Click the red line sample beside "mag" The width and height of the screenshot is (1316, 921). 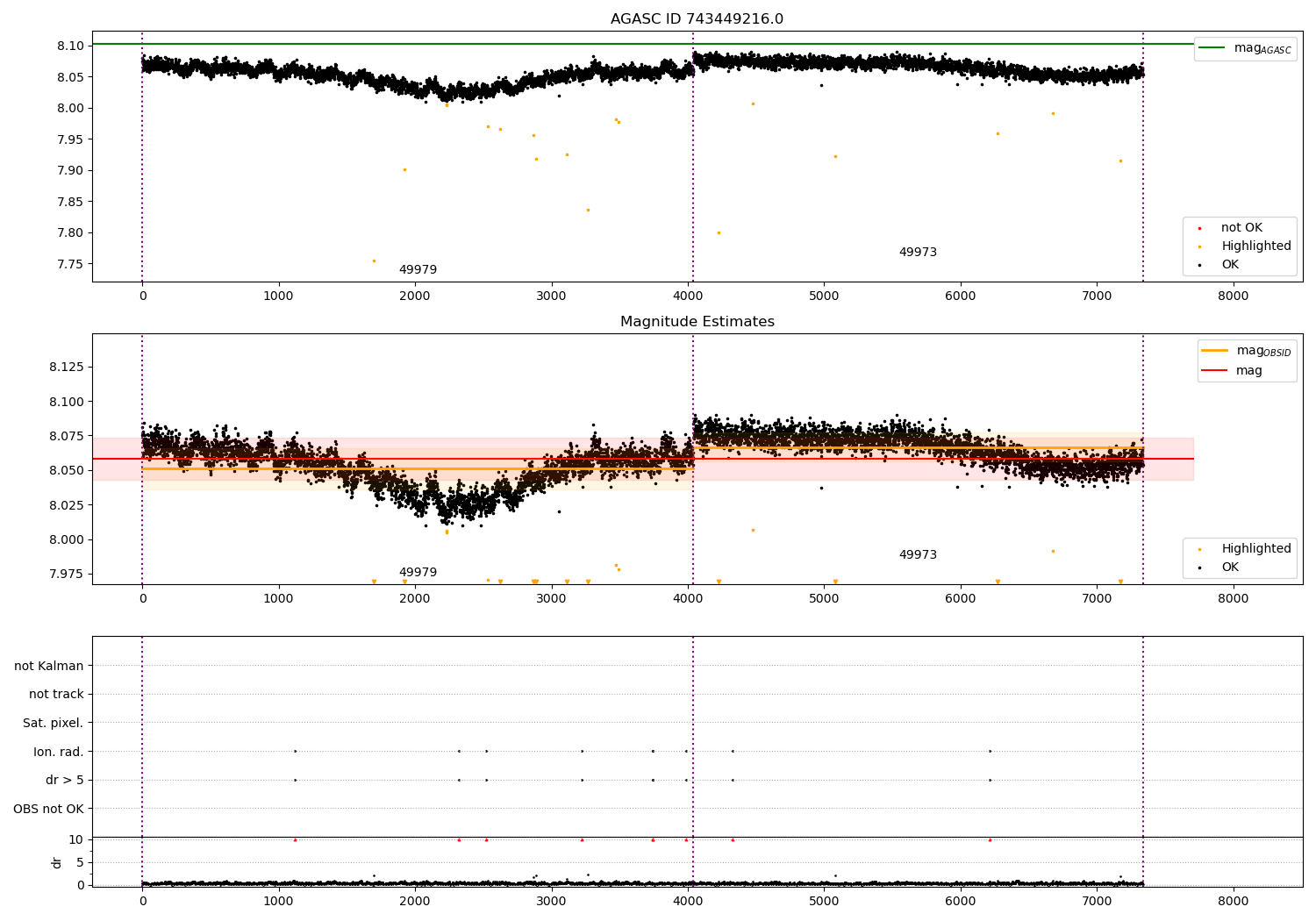[x=1214, y=370]
